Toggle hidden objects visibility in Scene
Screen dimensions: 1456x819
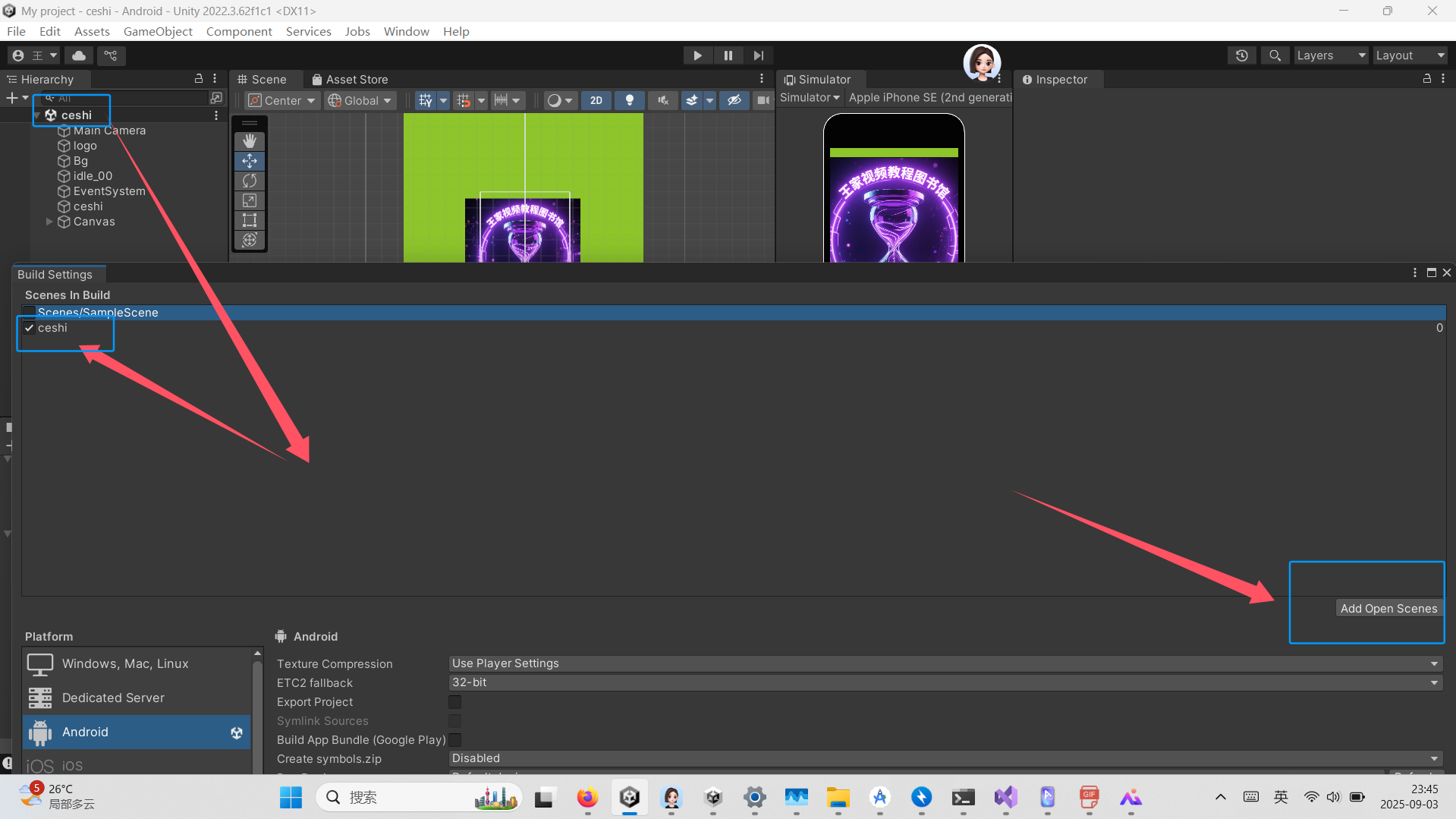pyautogui.click(x=734, y=100)
